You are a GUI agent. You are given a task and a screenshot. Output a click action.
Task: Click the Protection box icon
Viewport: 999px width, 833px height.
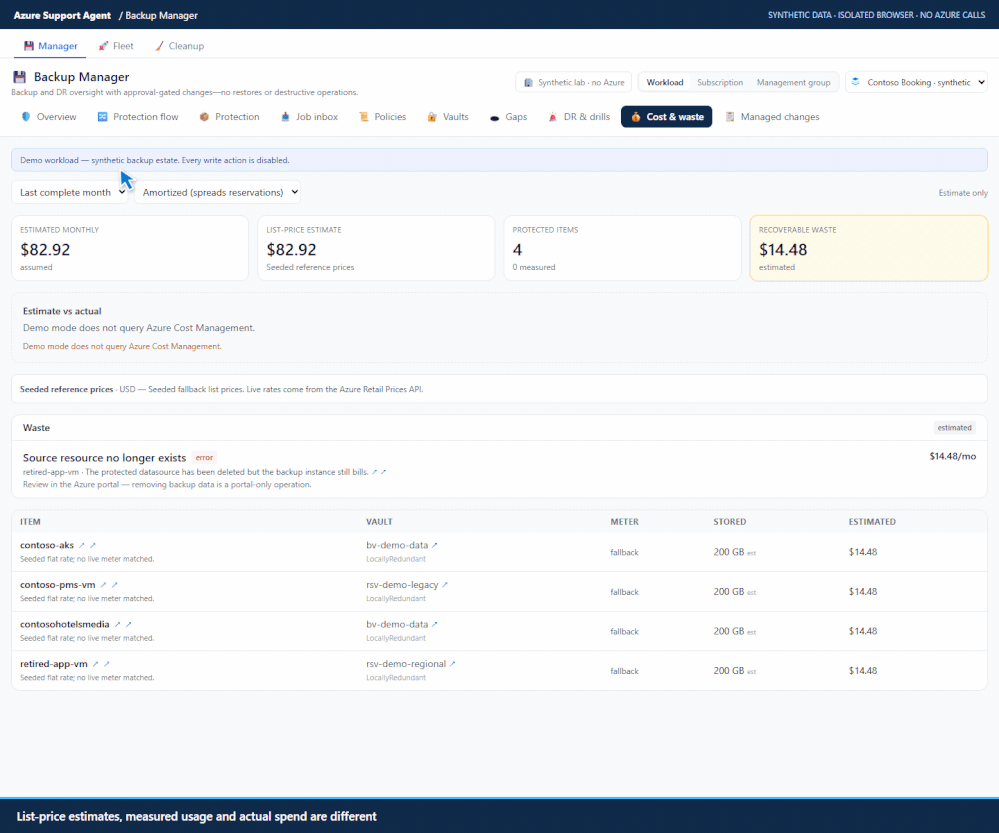coord(205,117)
